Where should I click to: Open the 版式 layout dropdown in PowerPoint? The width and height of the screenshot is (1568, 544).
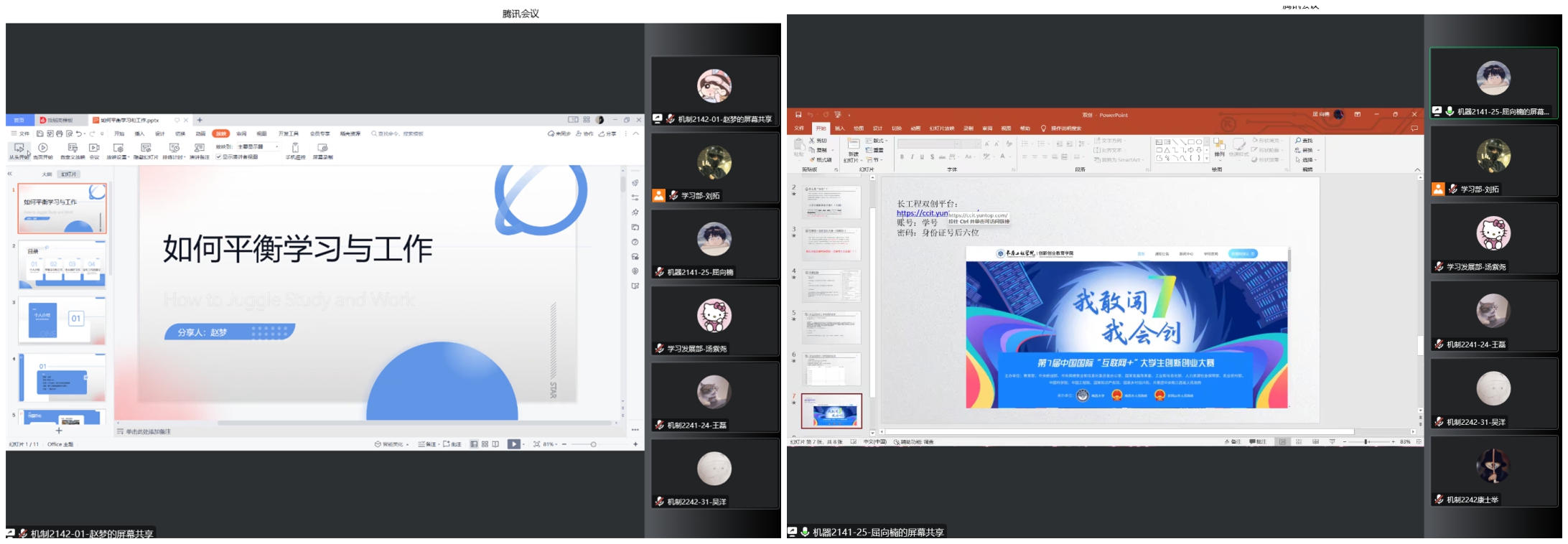[x=877, y=141]
